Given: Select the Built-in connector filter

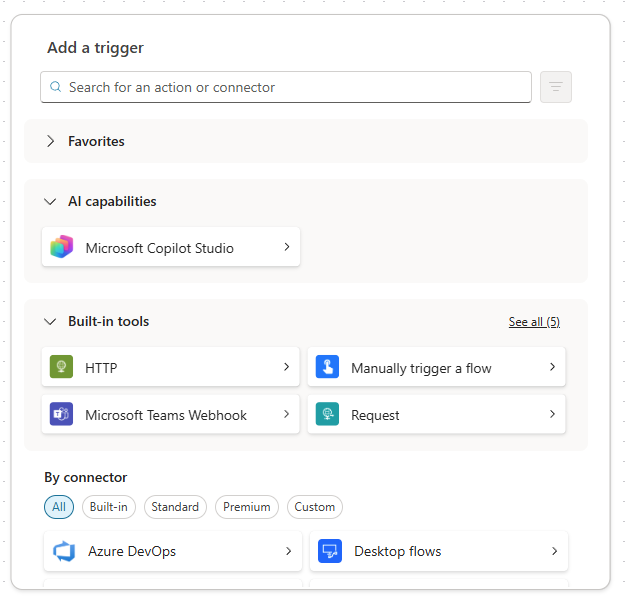Looking at the screenshot, I should pyautogui.click(x=109, y=507).
